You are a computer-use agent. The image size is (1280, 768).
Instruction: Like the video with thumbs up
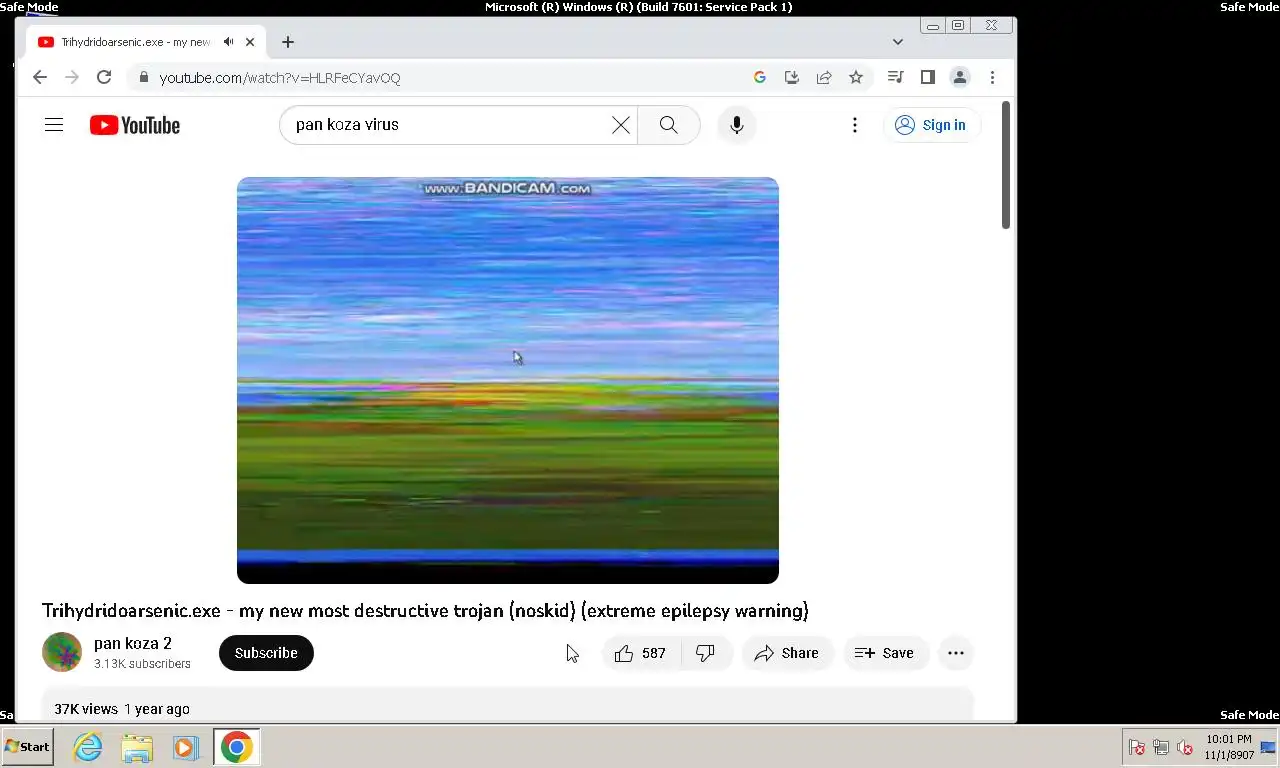point(641,653)
